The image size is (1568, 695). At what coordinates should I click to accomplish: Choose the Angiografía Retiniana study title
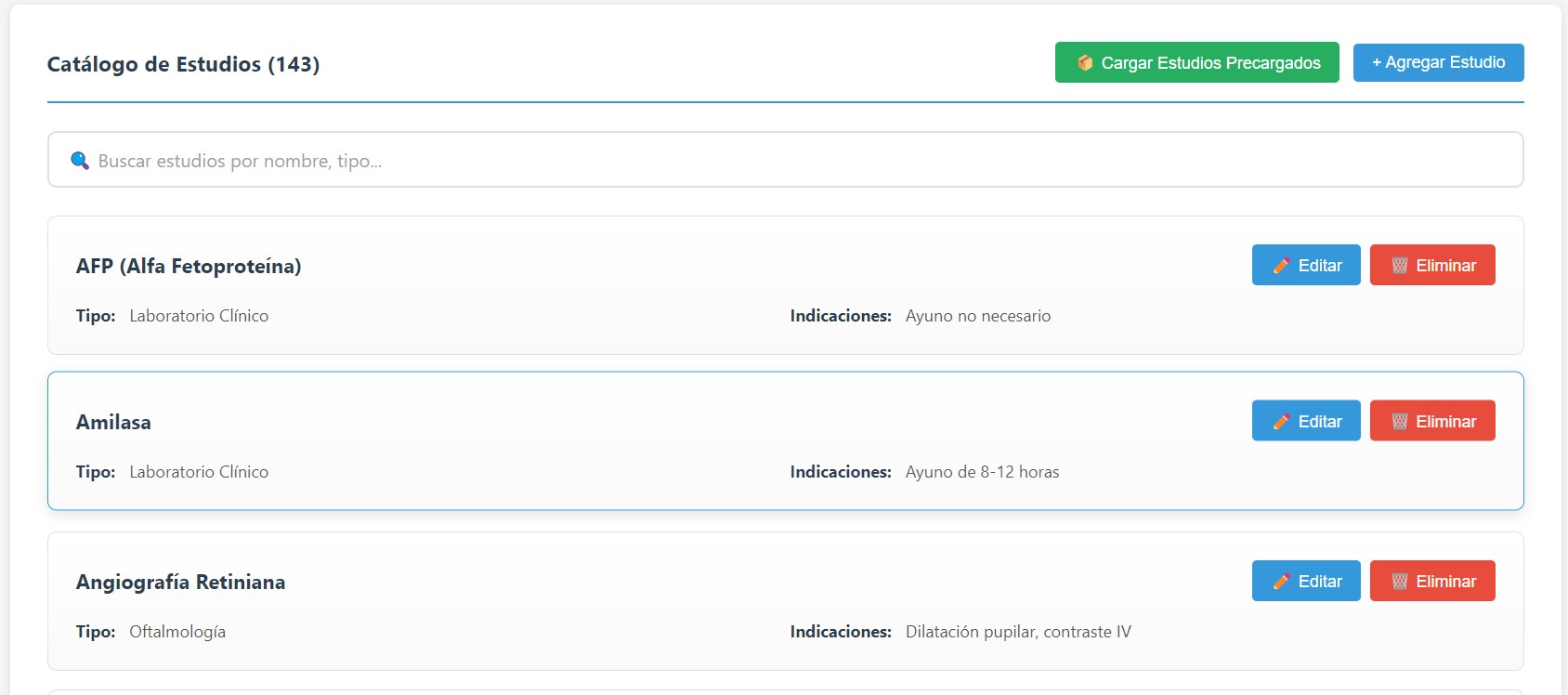point(180,583)
